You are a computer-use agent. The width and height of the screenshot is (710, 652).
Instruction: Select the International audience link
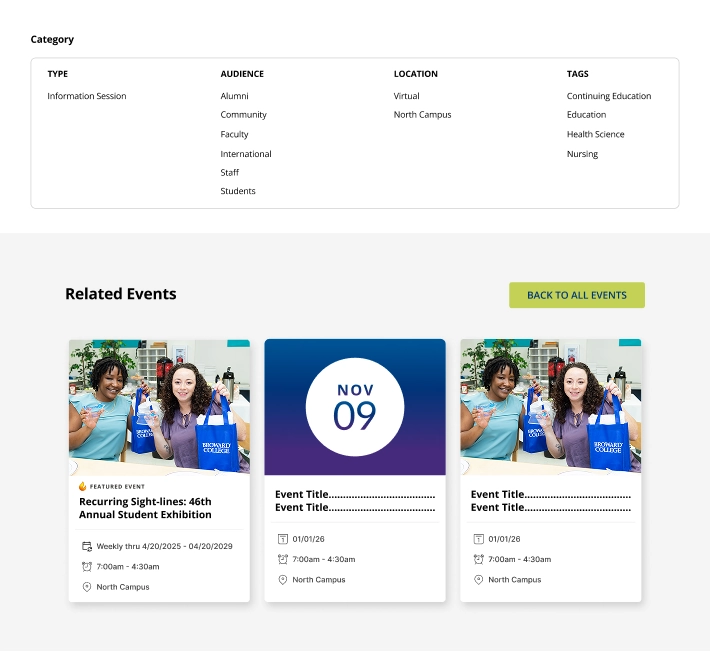(x=246, y=154)
